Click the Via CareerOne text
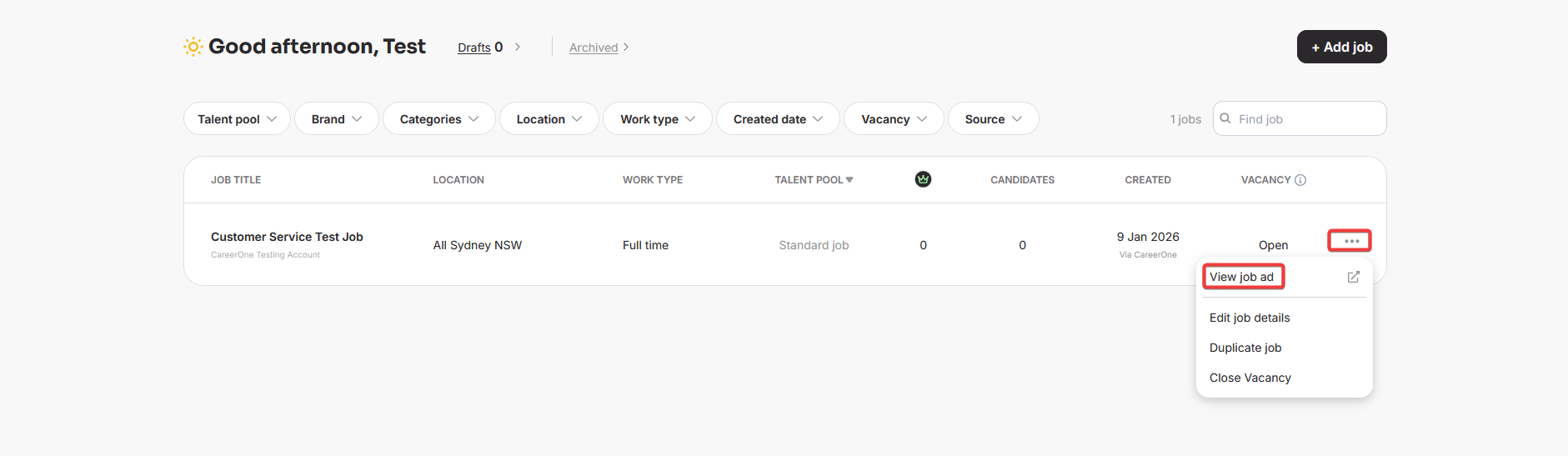 click(1148, 255)
